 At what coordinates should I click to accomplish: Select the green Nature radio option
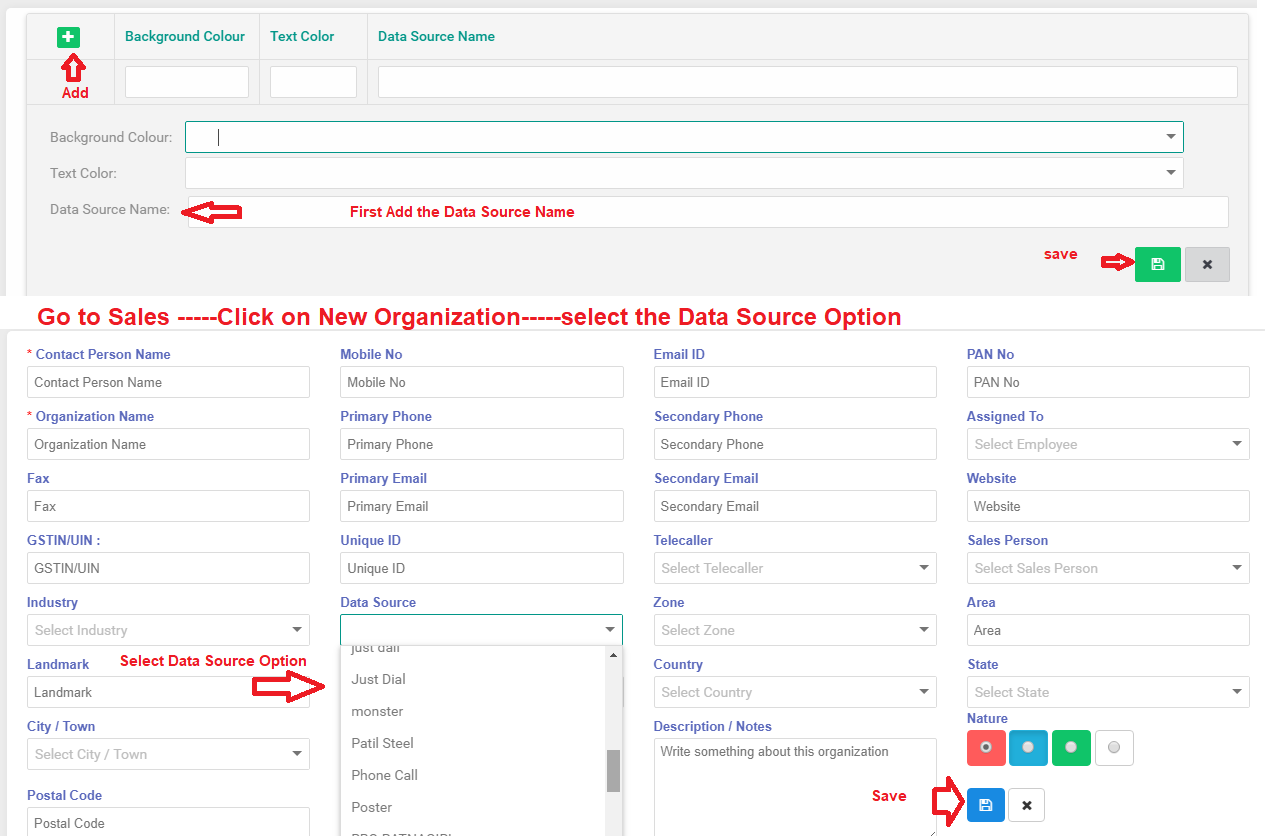click(x=1071, y=747)
